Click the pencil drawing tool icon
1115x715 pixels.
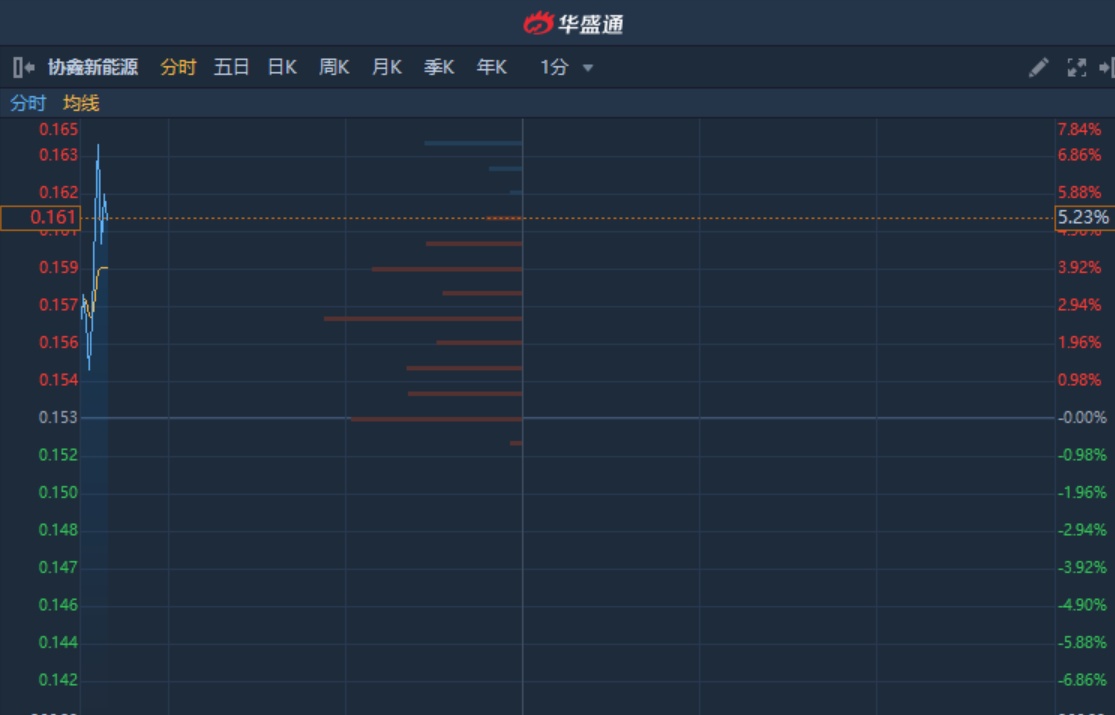pyautogui.click(x=1039, y=67)
